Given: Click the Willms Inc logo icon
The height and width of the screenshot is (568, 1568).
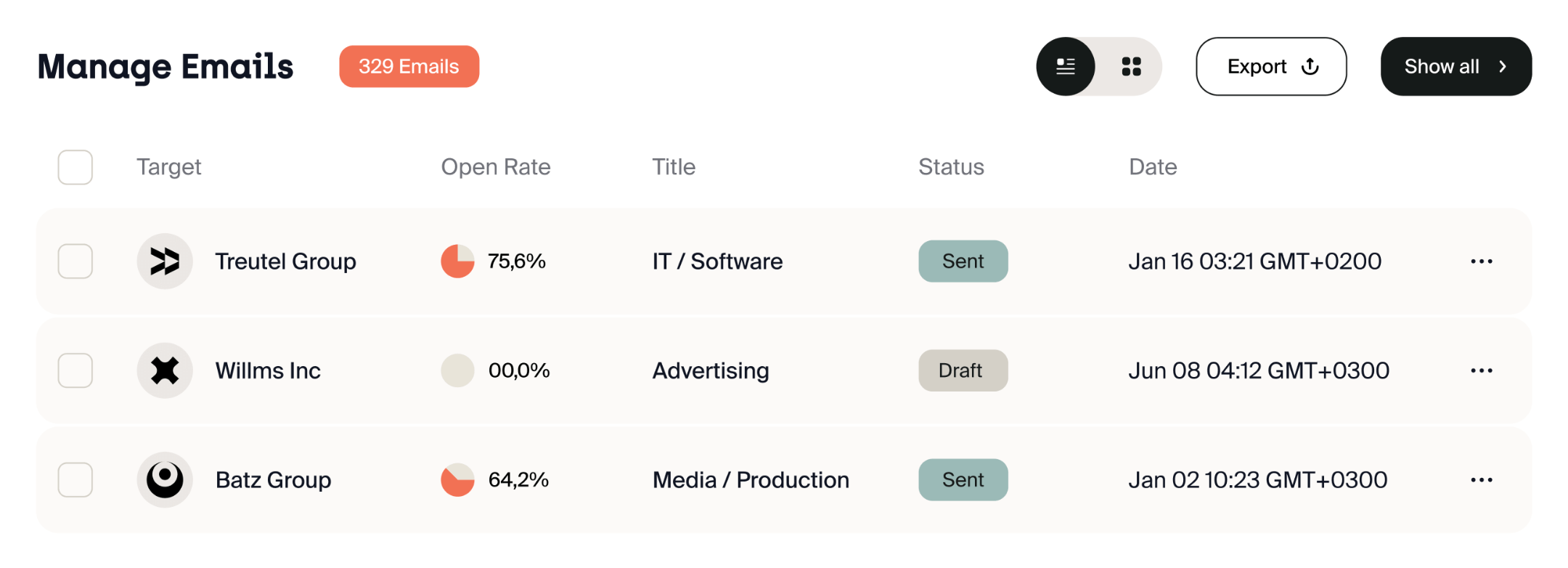Looking at the screenshot, I should pyautogui.click(x=165, y=370).
